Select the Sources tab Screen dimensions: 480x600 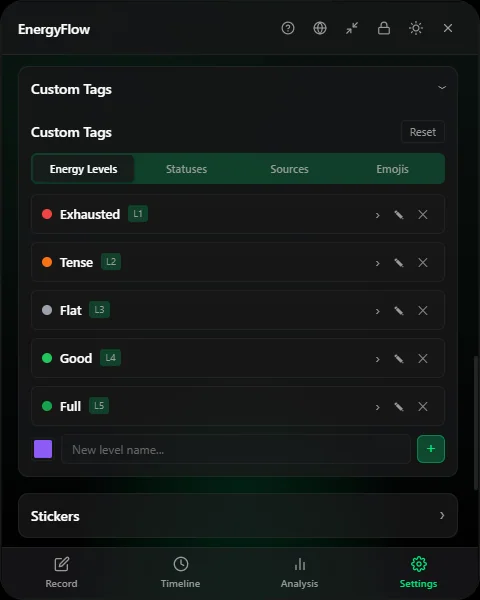coord(289,169)
